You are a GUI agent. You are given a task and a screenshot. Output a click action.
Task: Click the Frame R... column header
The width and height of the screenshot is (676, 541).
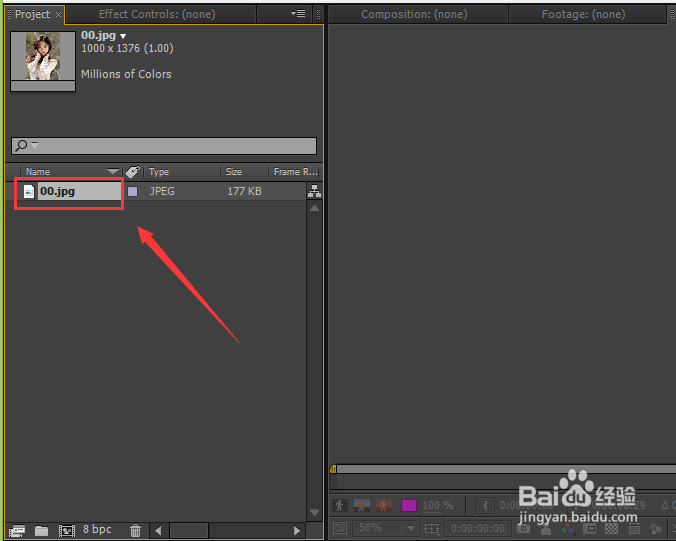point(295,172)
